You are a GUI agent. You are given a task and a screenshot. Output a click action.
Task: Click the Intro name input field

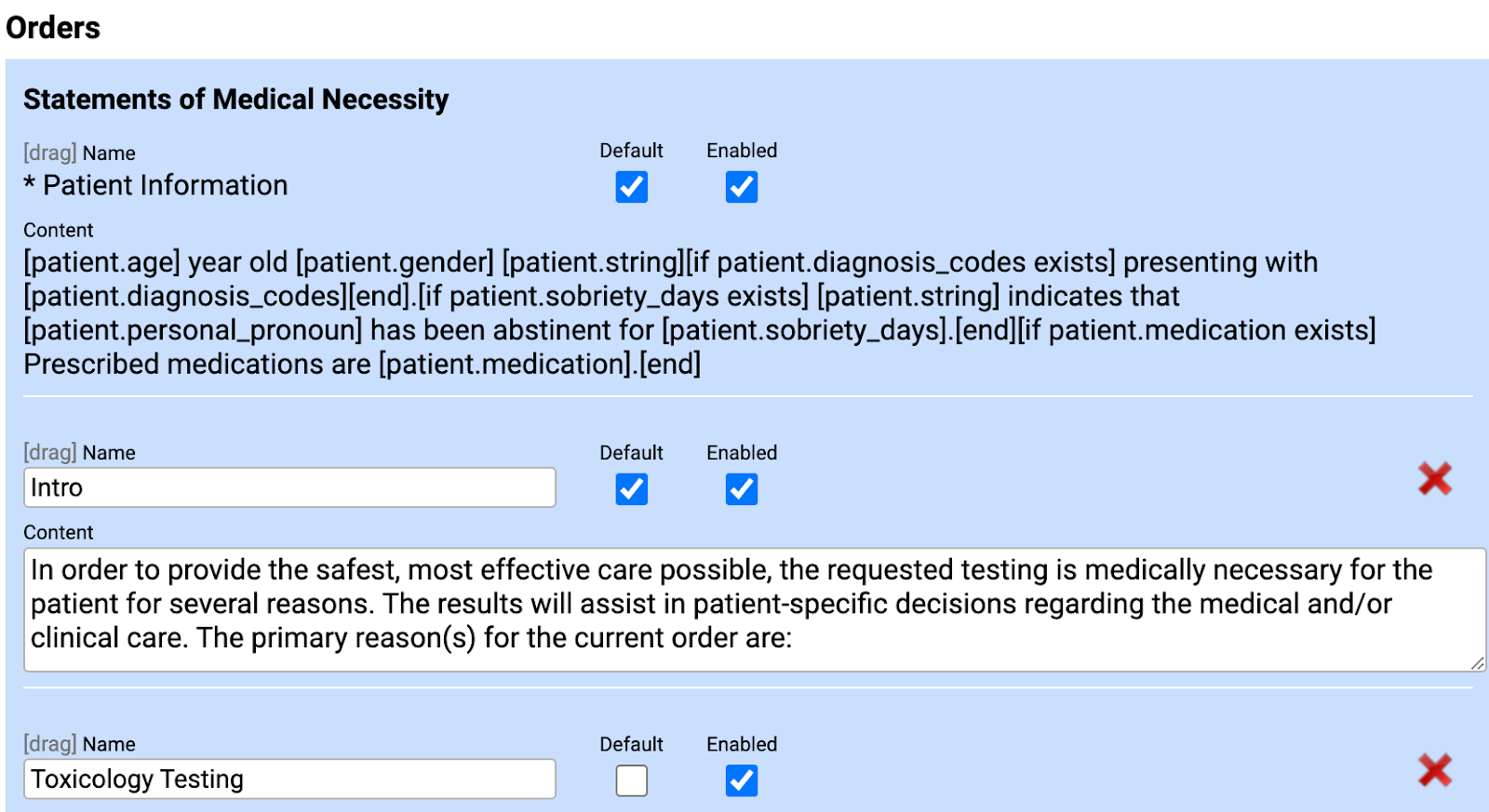[x=288, y=487]
